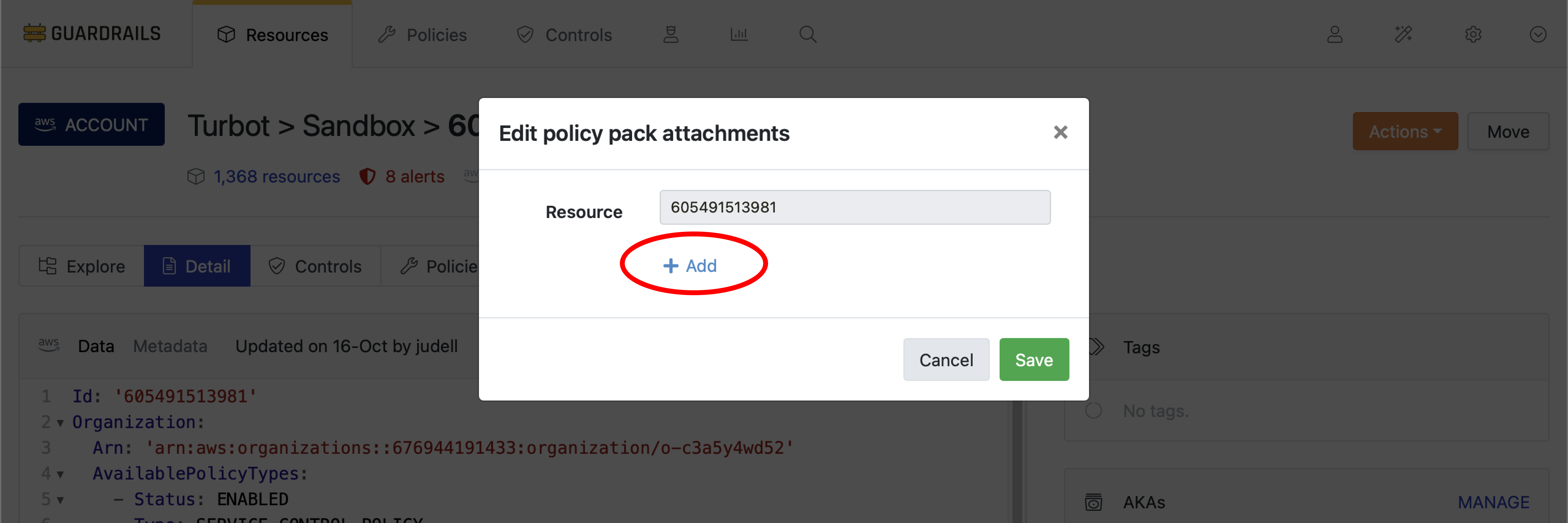Click the Guardrails logo
This screenshot has width=1568, height=523.
91,33
